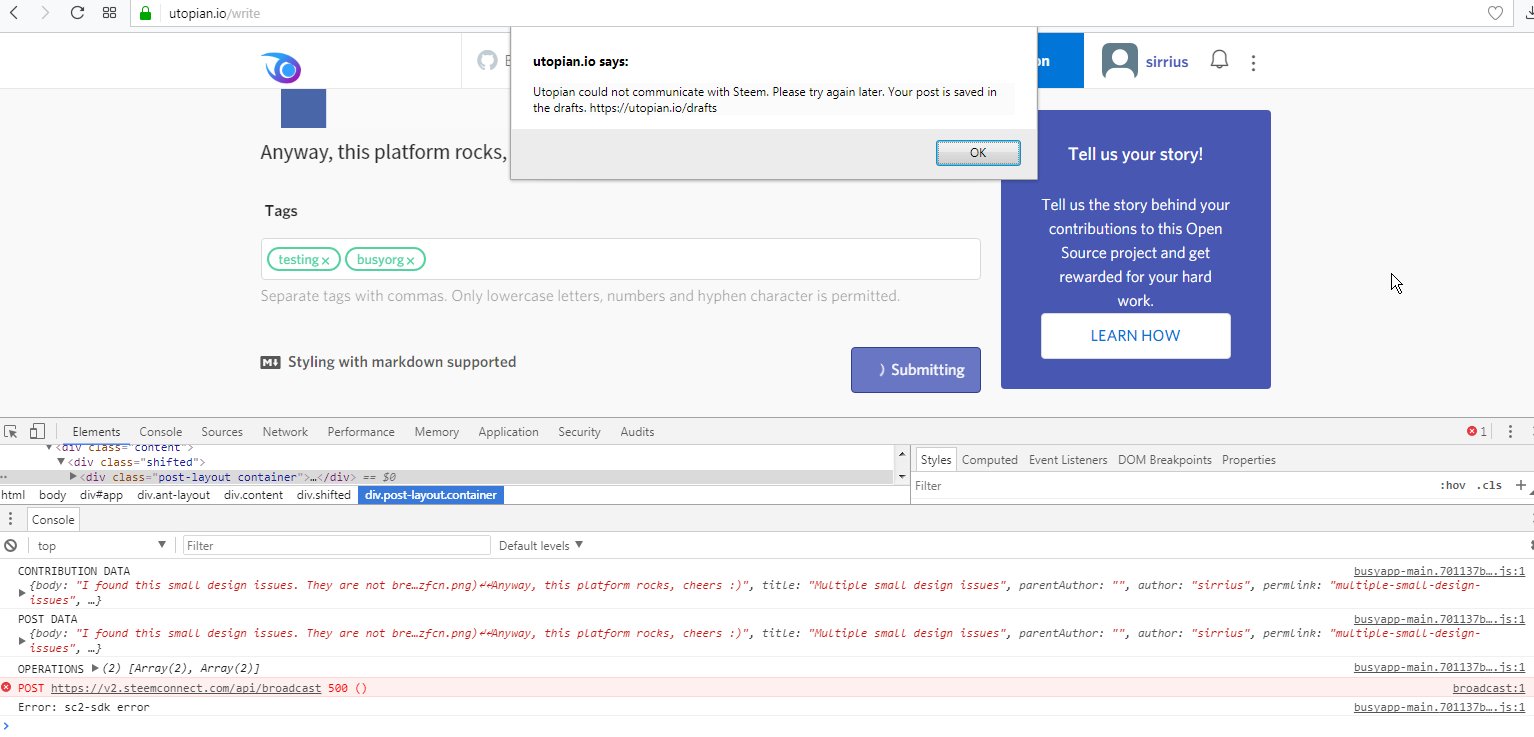
Task: Select the DOM Breakpoints tab
Action: pyautogui.click(x=1165, y=460)
